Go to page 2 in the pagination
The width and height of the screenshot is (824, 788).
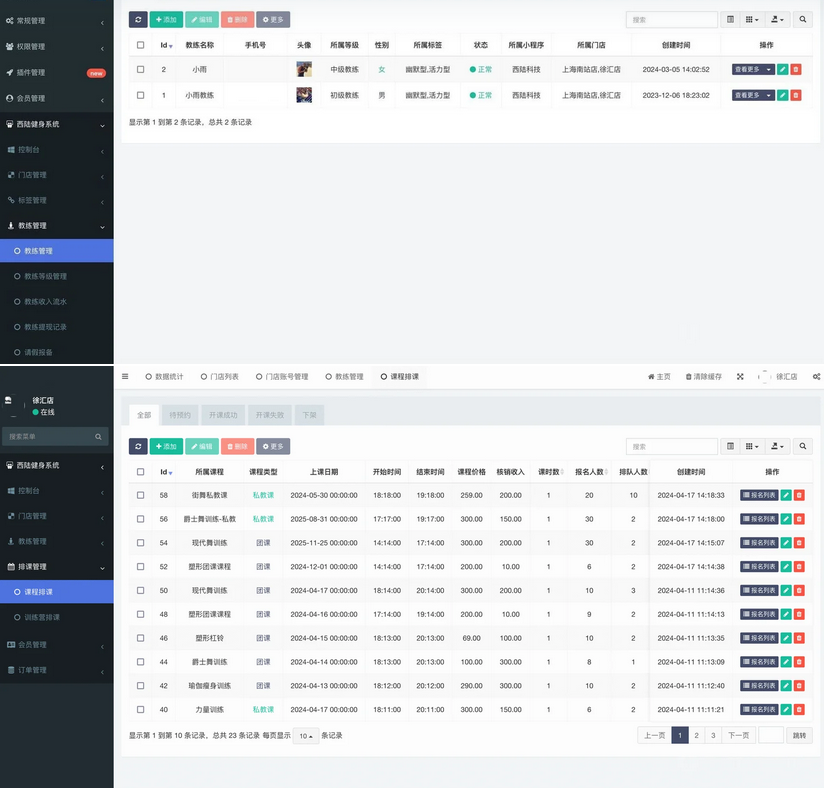click(x=697, y=735)
